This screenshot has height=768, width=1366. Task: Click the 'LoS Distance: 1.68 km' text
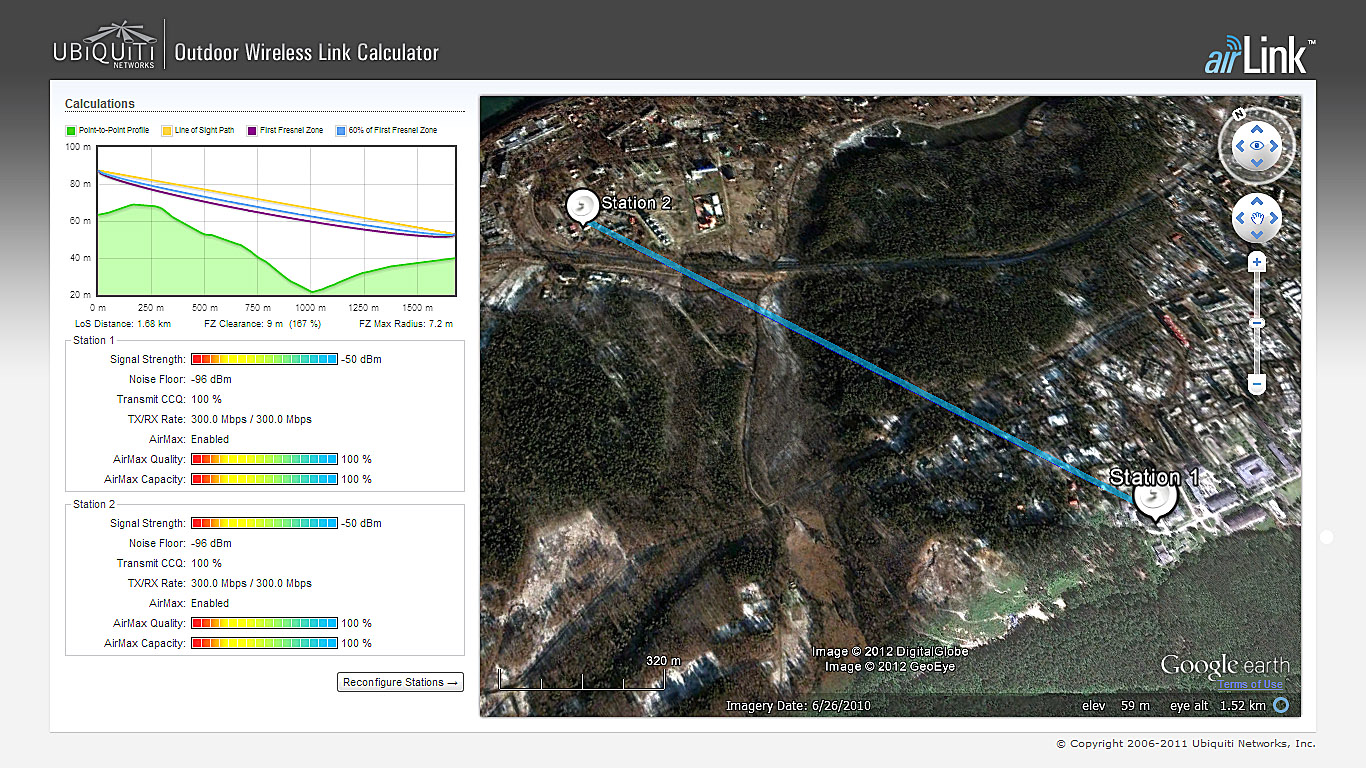(122, 324)
